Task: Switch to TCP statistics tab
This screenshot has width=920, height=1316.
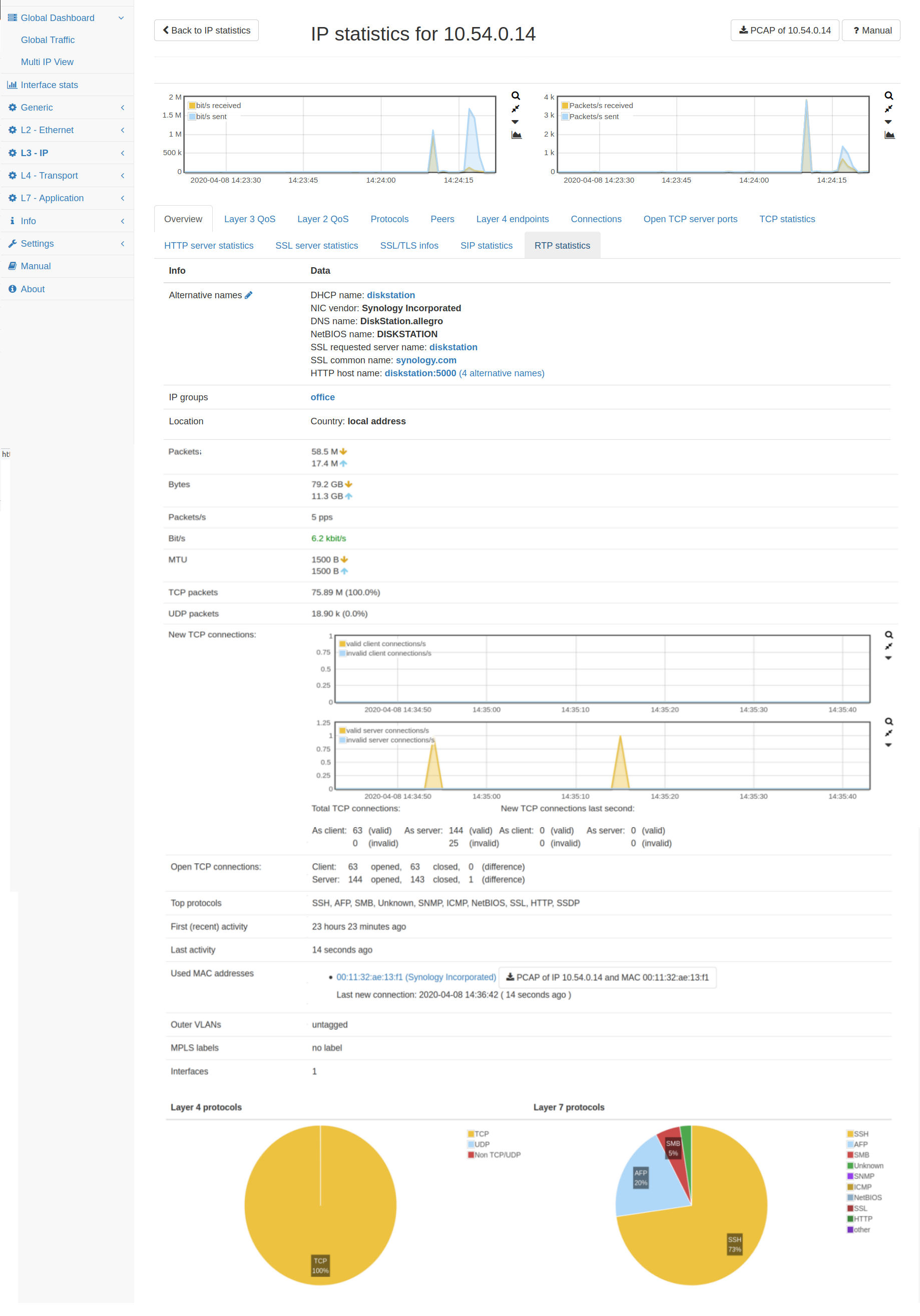Action: pos(786,219)
